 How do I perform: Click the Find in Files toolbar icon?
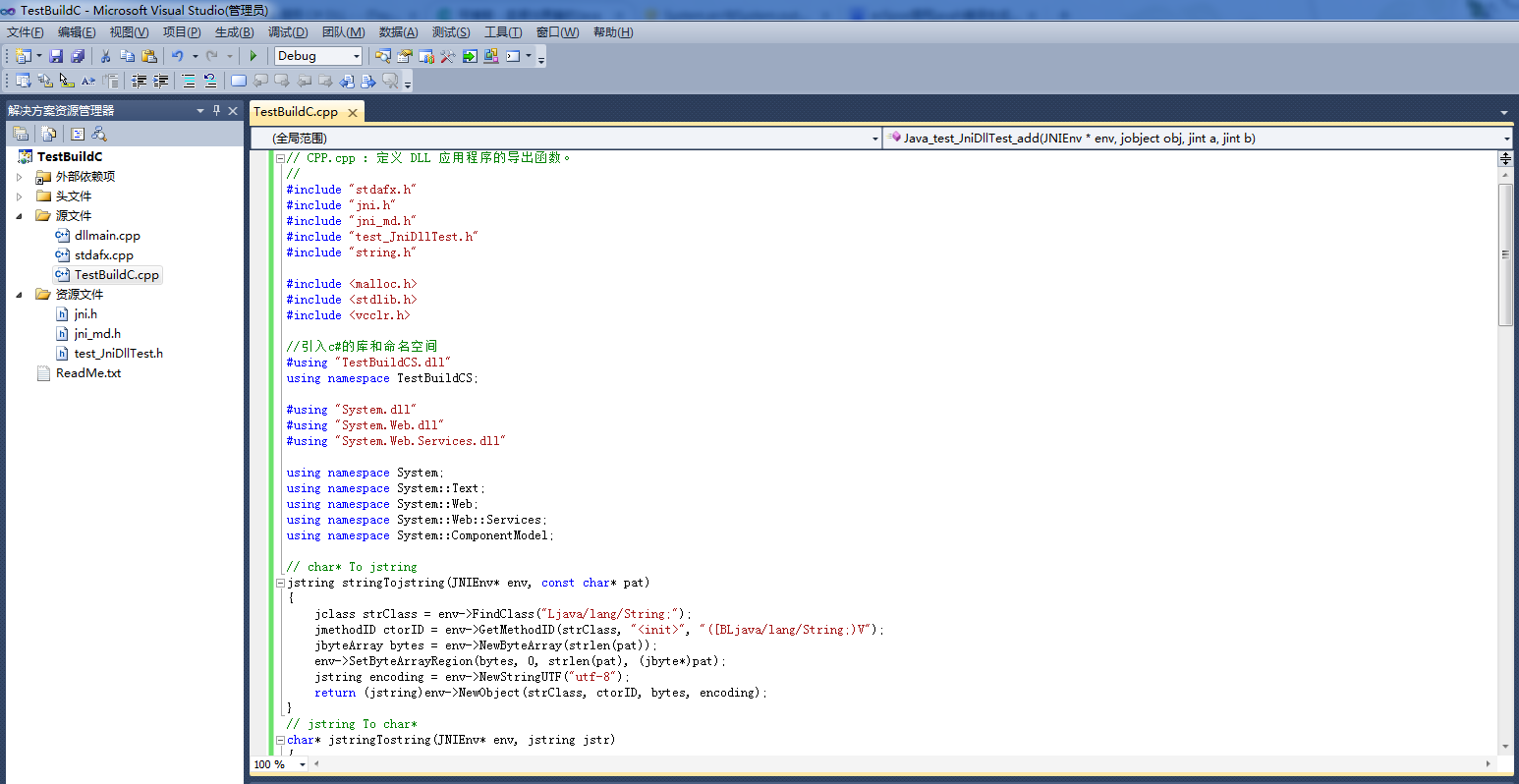[383, 56]
